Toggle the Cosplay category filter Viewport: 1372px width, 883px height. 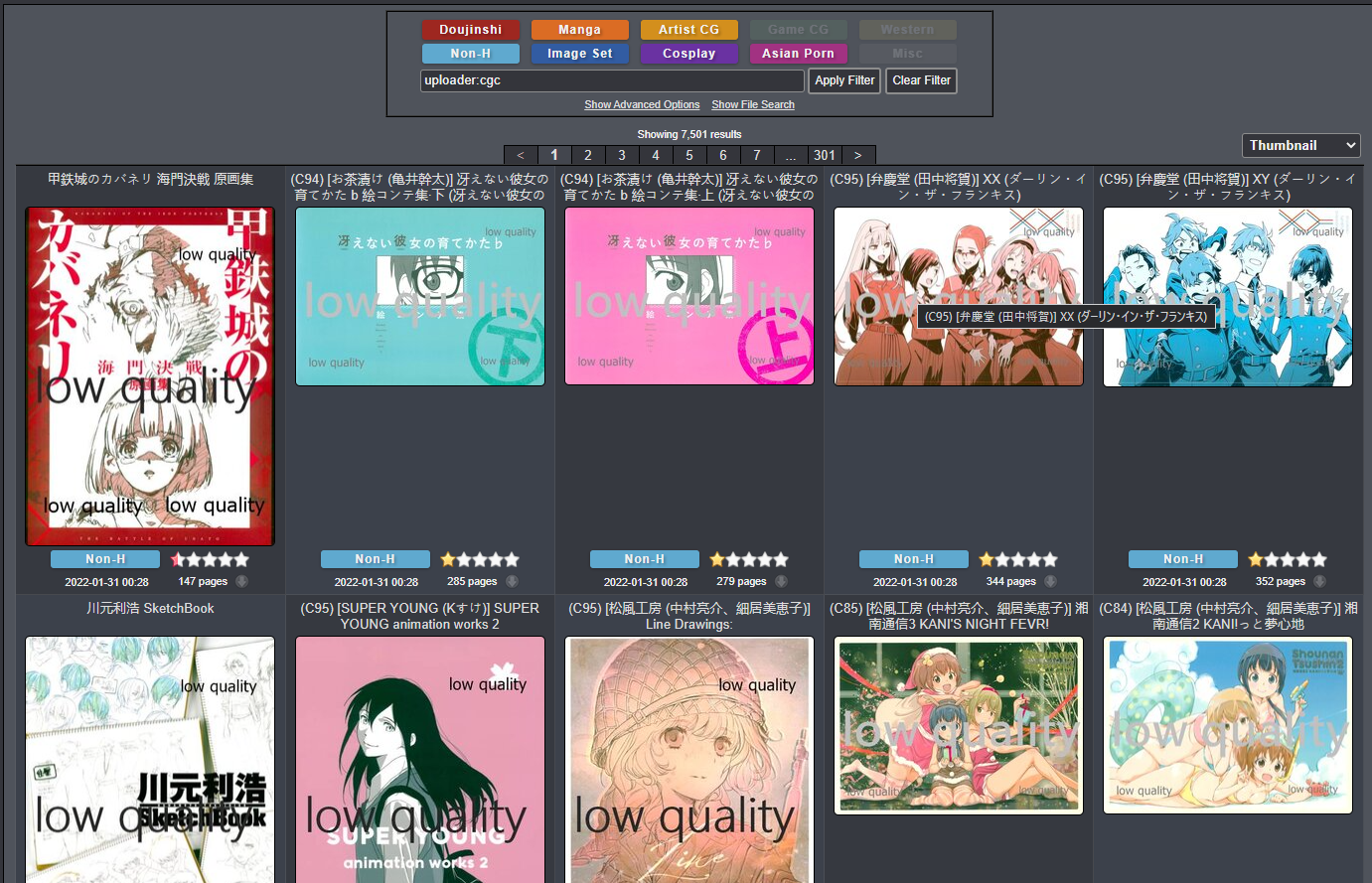(x=688, y=54)
